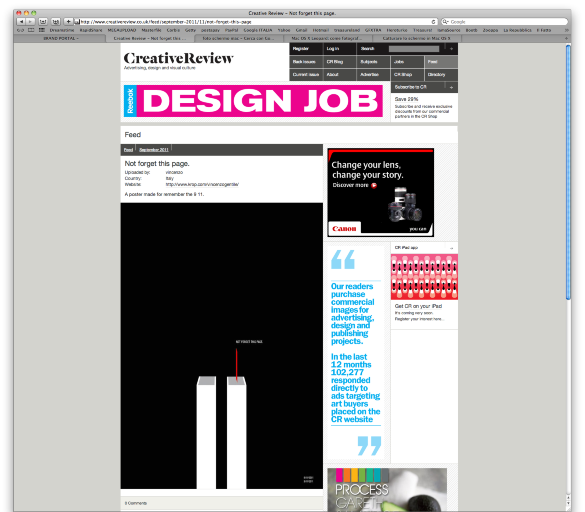
Task: Click the Canon 'Change your lens' ad
Action: point(381,193)
